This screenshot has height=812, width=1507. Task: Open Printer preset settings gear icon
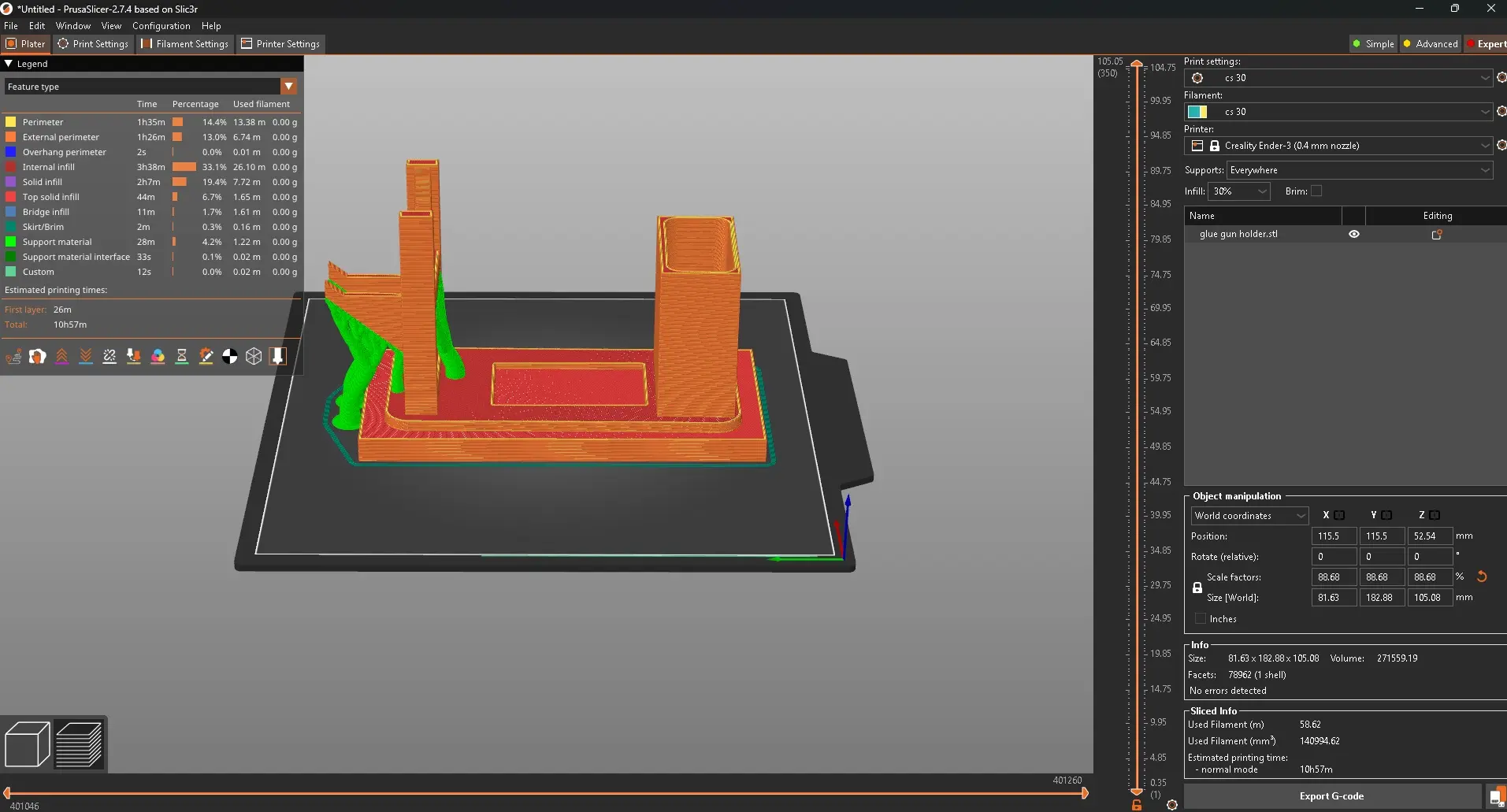pos(1501,146)
